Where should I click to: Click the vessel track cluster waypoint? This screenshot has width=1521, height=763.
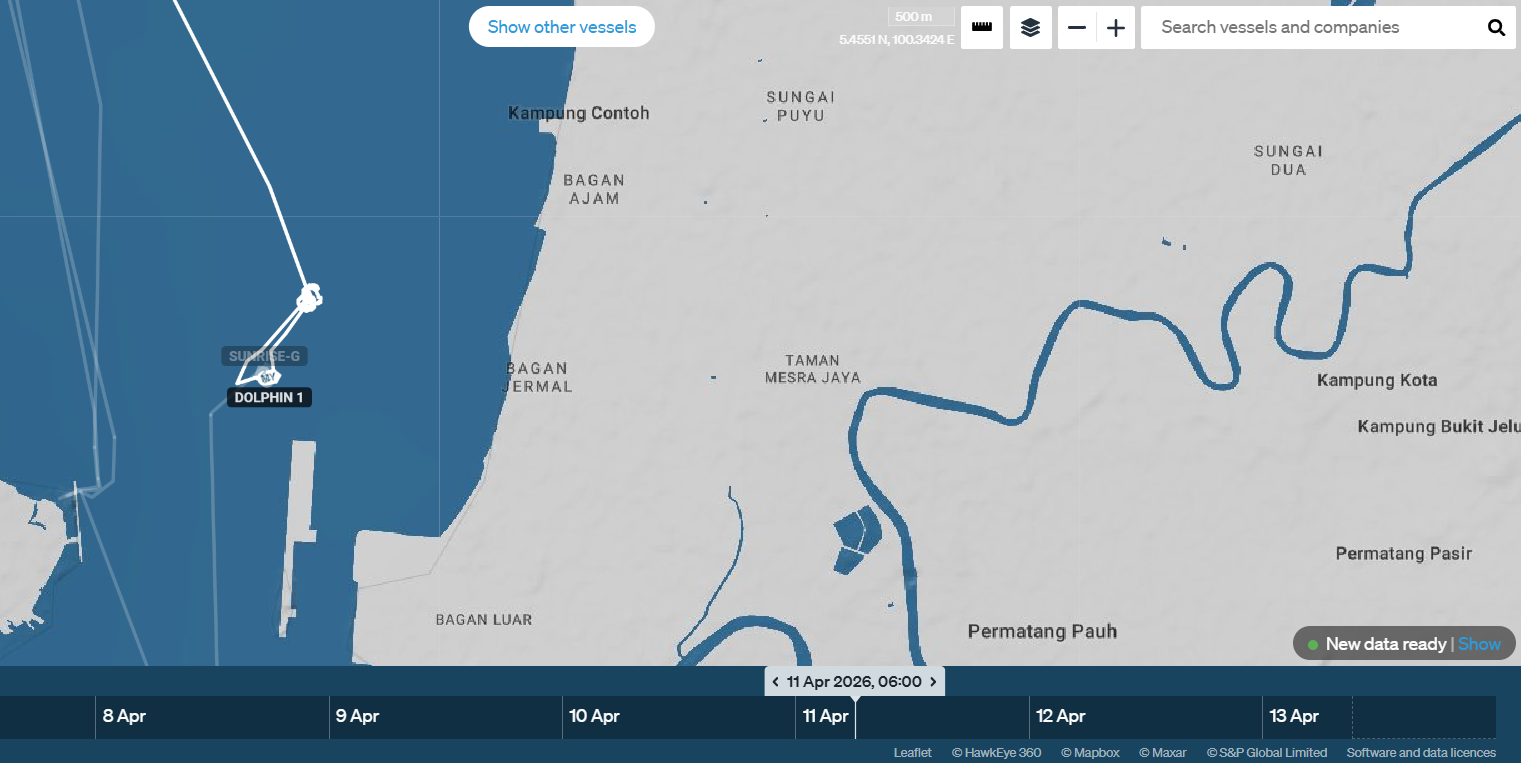(309, 297)
